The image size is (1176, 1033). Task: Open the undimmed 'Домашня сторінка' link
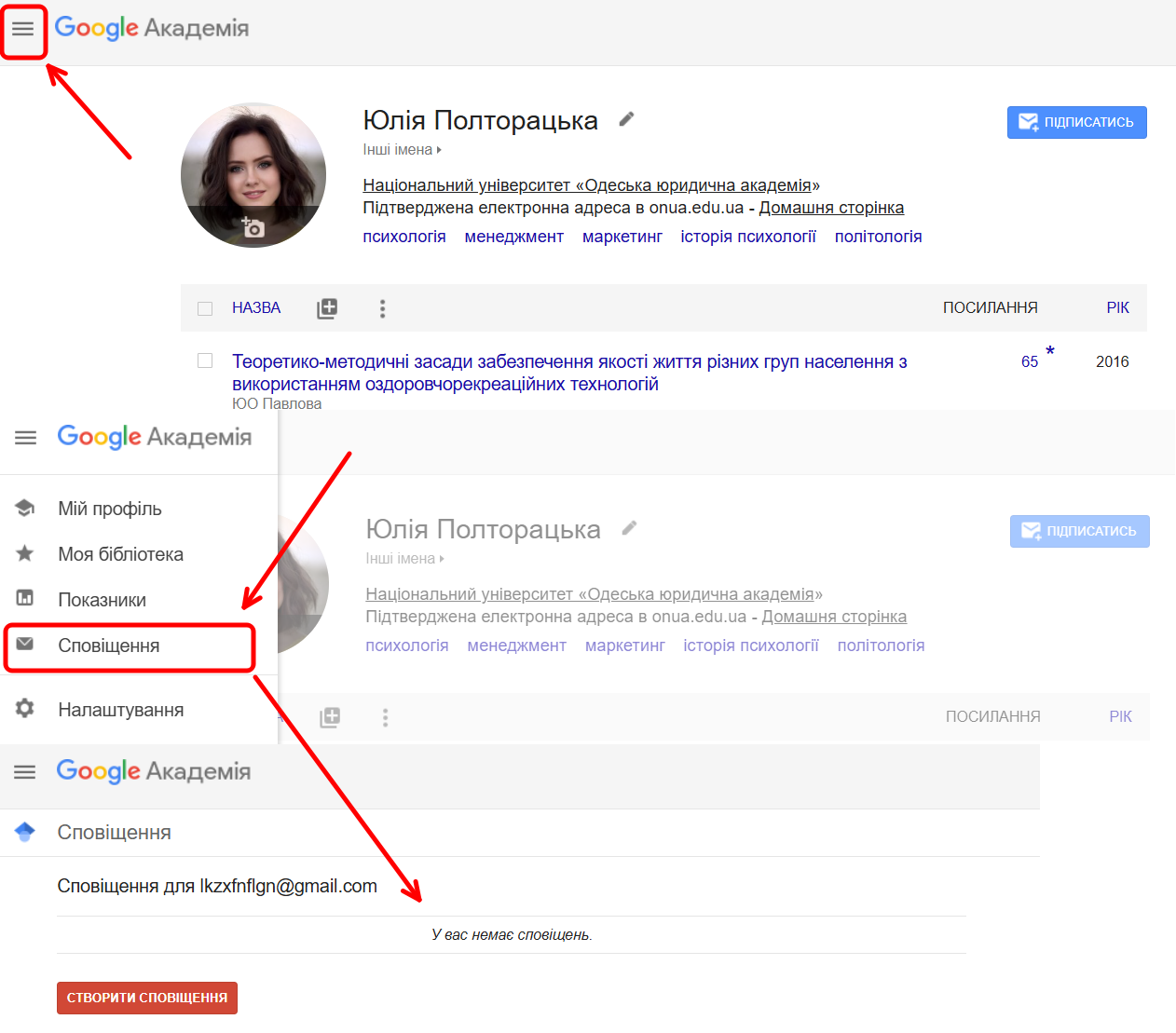(831, 208)
